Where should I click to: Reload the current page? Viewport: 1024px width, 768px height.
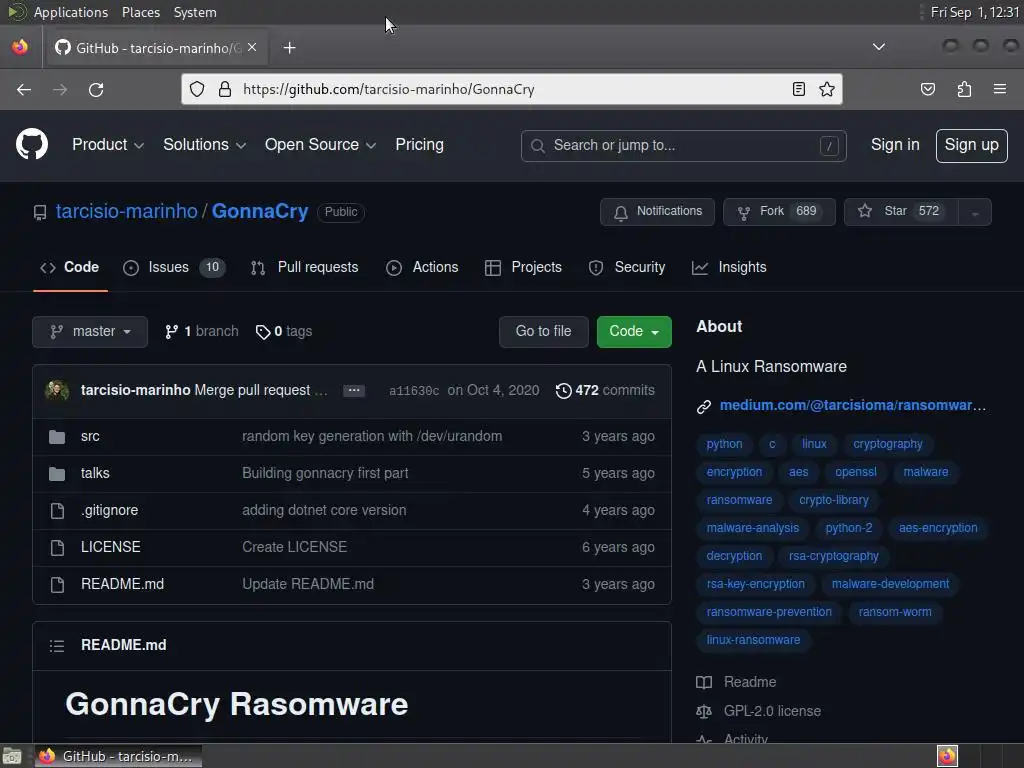point(96,89)
